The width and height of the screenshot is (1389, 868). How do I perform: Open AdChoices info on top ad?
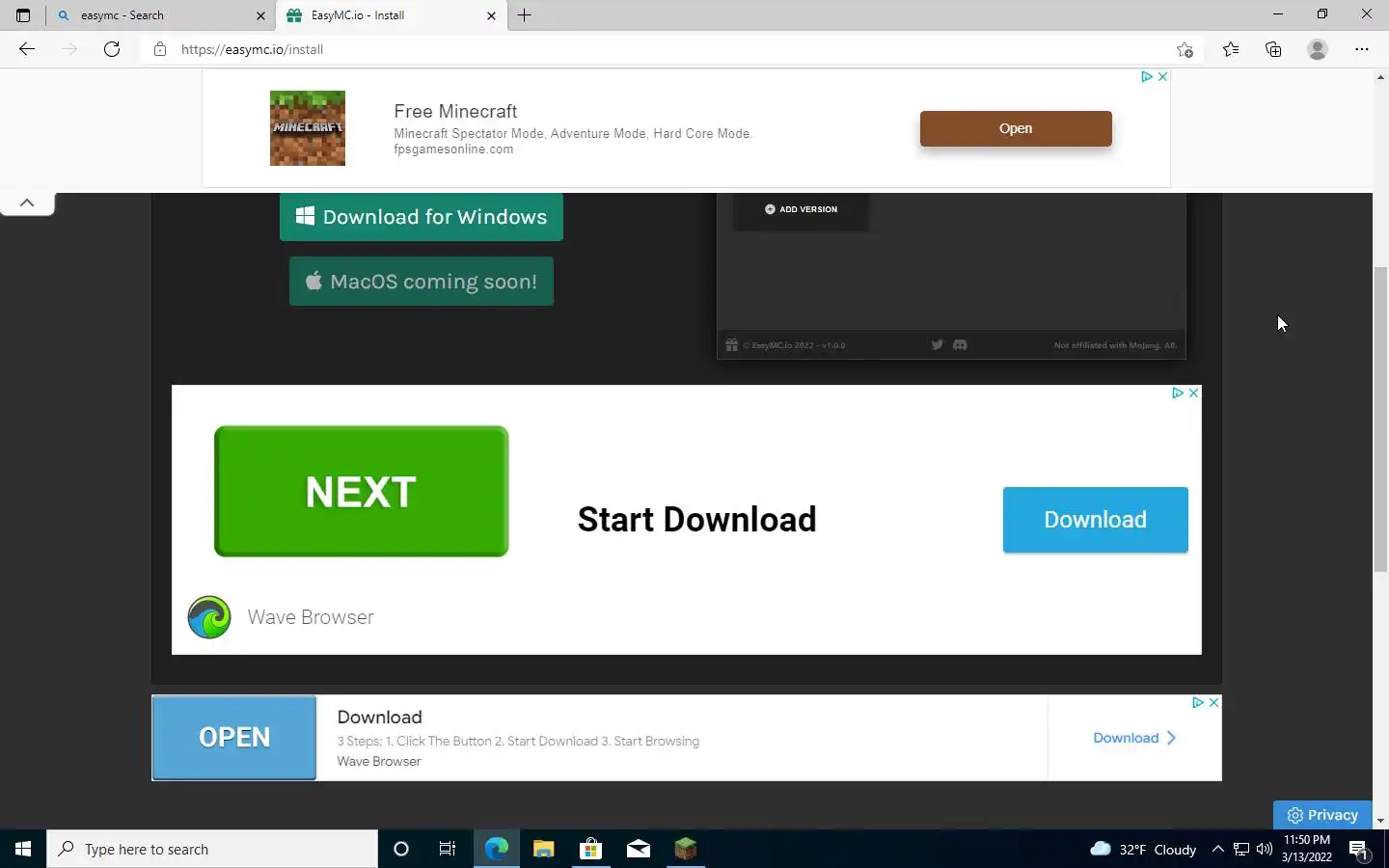point(1147,76)
